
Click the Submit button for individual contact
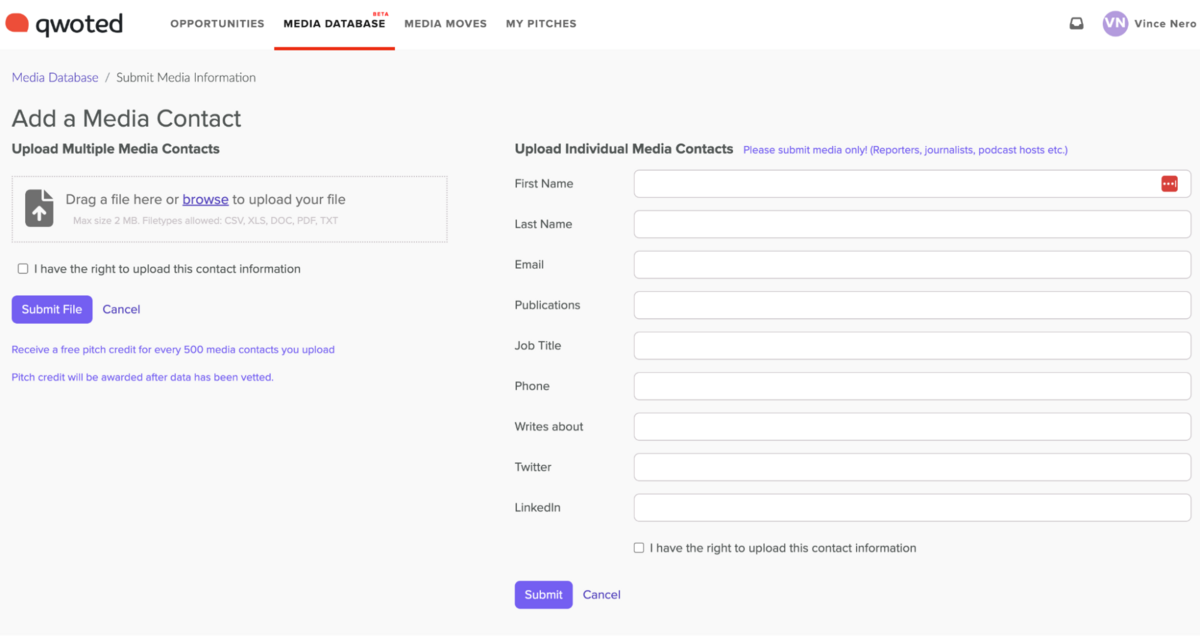(543, 595)
